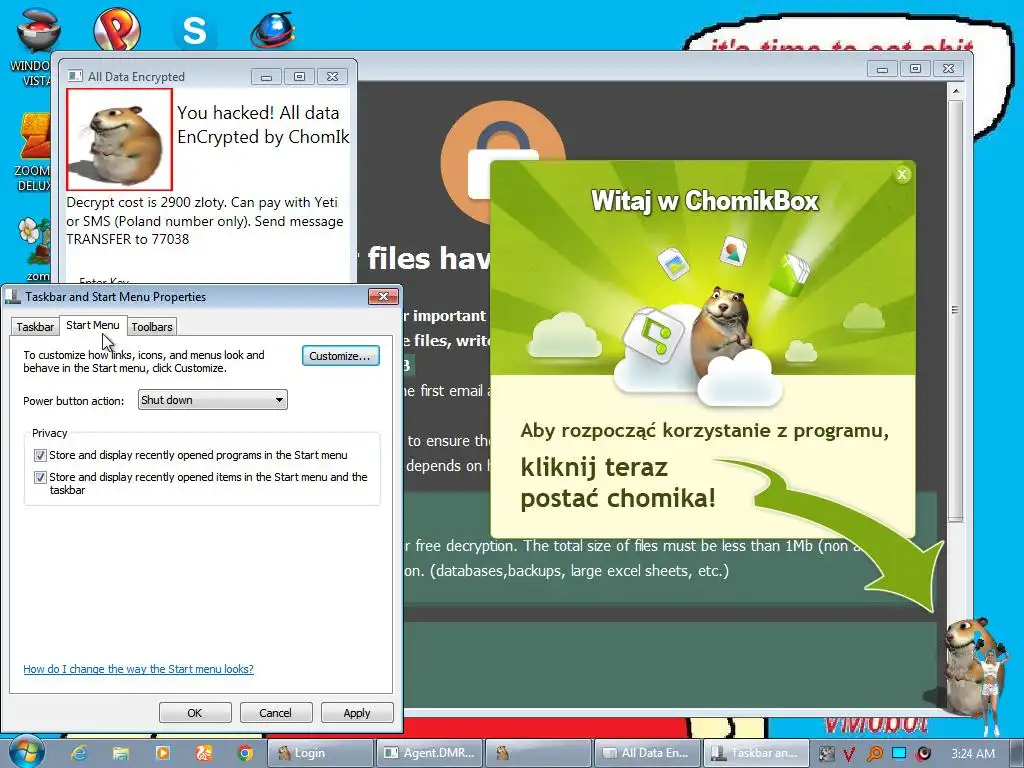Click the photo file icon in ChomikBox banner
This screenshot has height=768, width=1024.
click(673, 263)
